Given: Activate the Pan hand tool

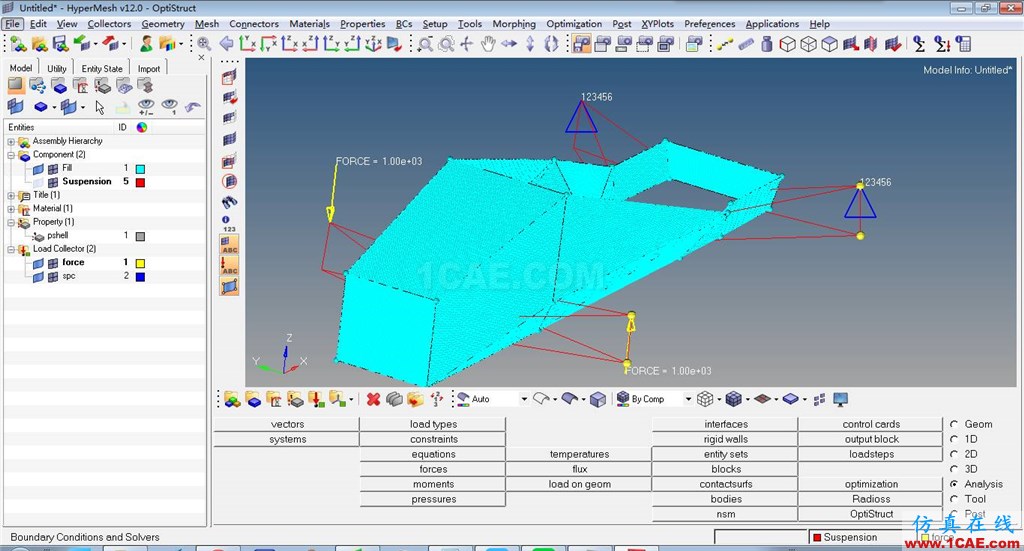Looking at the screenshot, I should (x=488, y=44).
